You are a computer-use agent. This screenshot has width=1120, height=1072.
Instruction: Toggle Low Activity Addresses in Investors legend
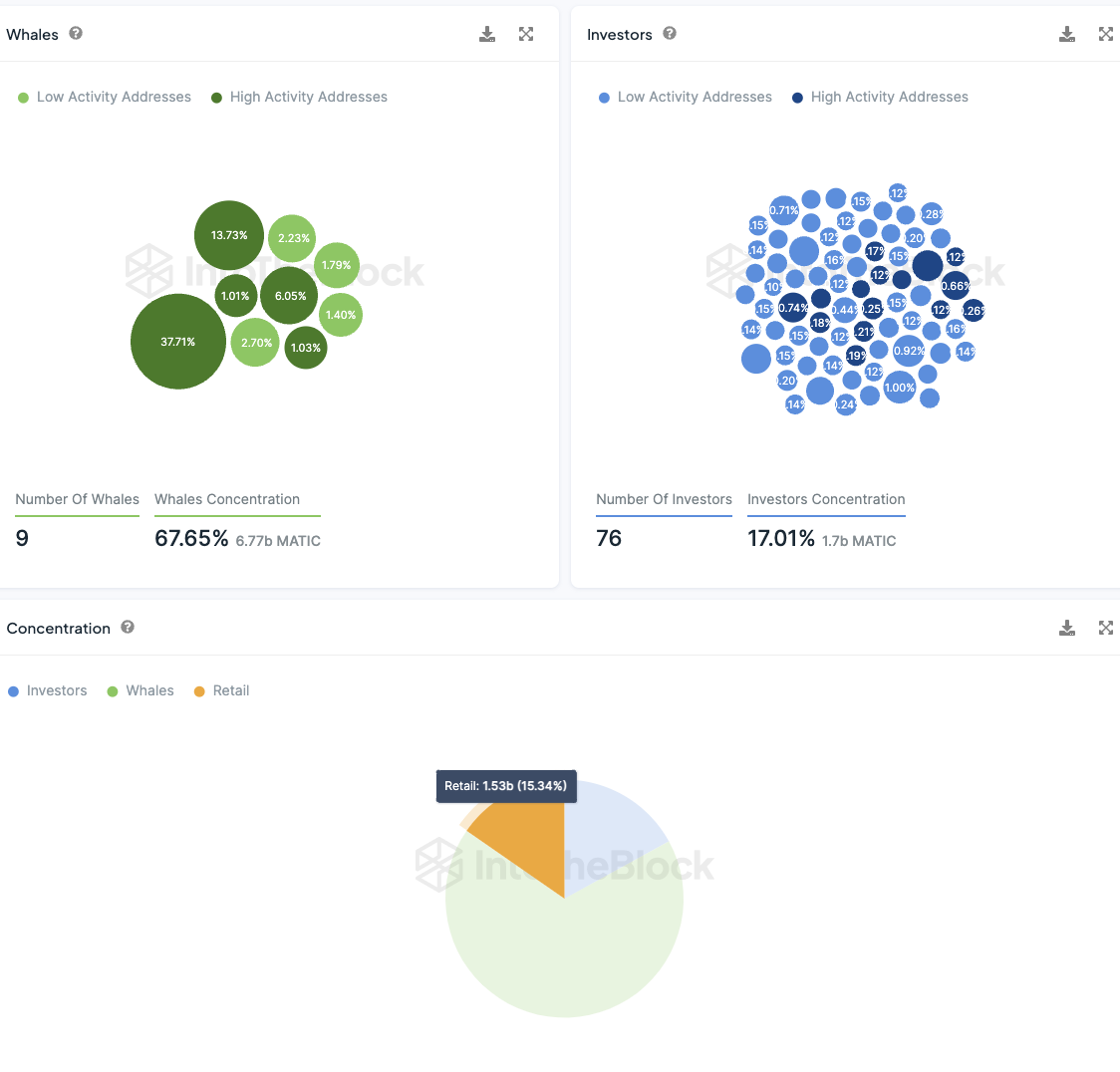(685, 97)
